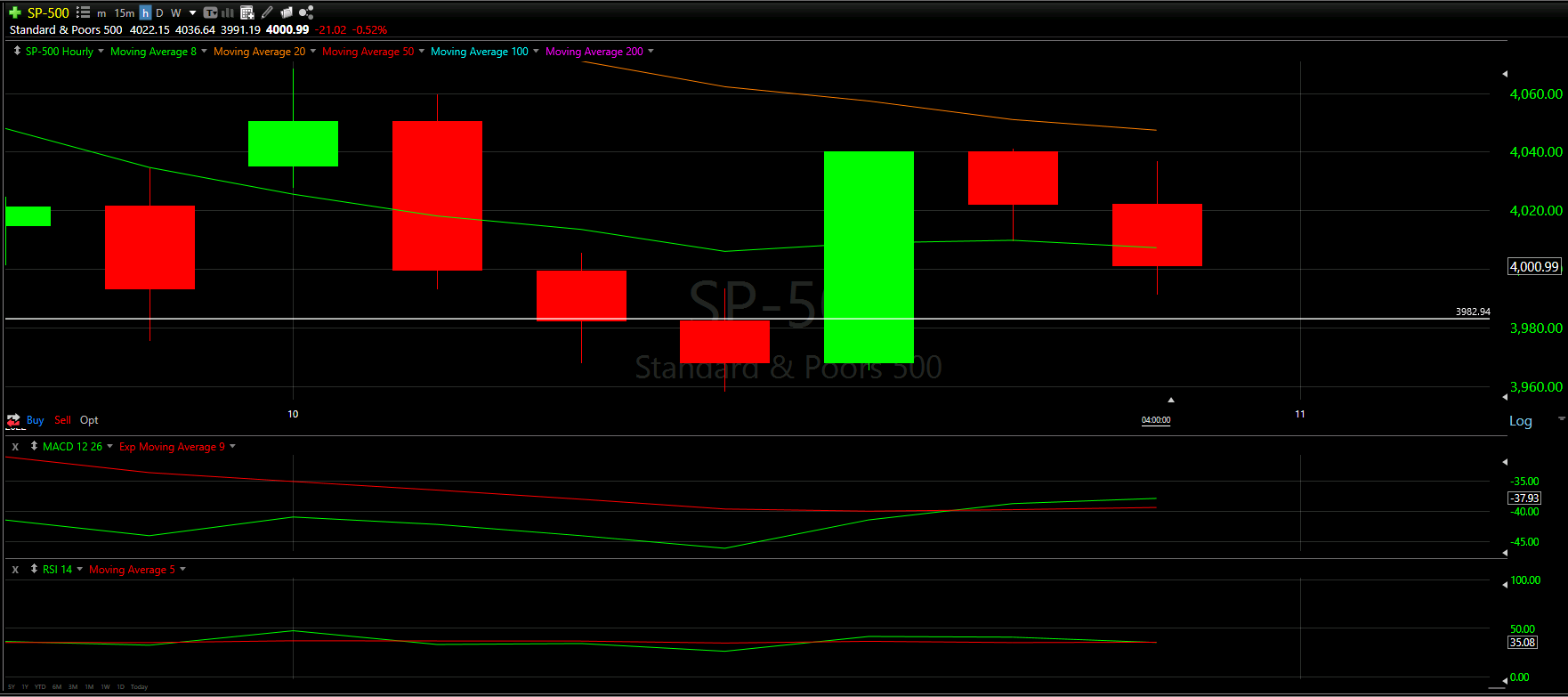Click the 4000.99 last price in header
1568x697 pixels.
point(287,29)
